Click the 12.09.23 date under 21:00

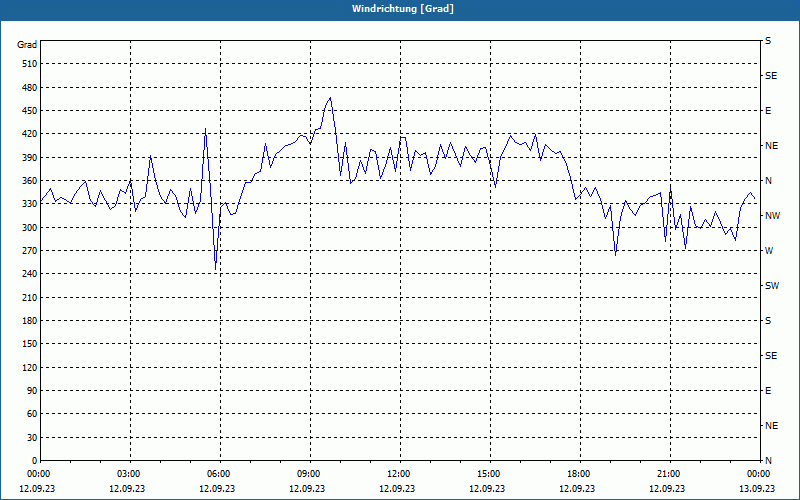pyautogui.click(x=667, y=488)
